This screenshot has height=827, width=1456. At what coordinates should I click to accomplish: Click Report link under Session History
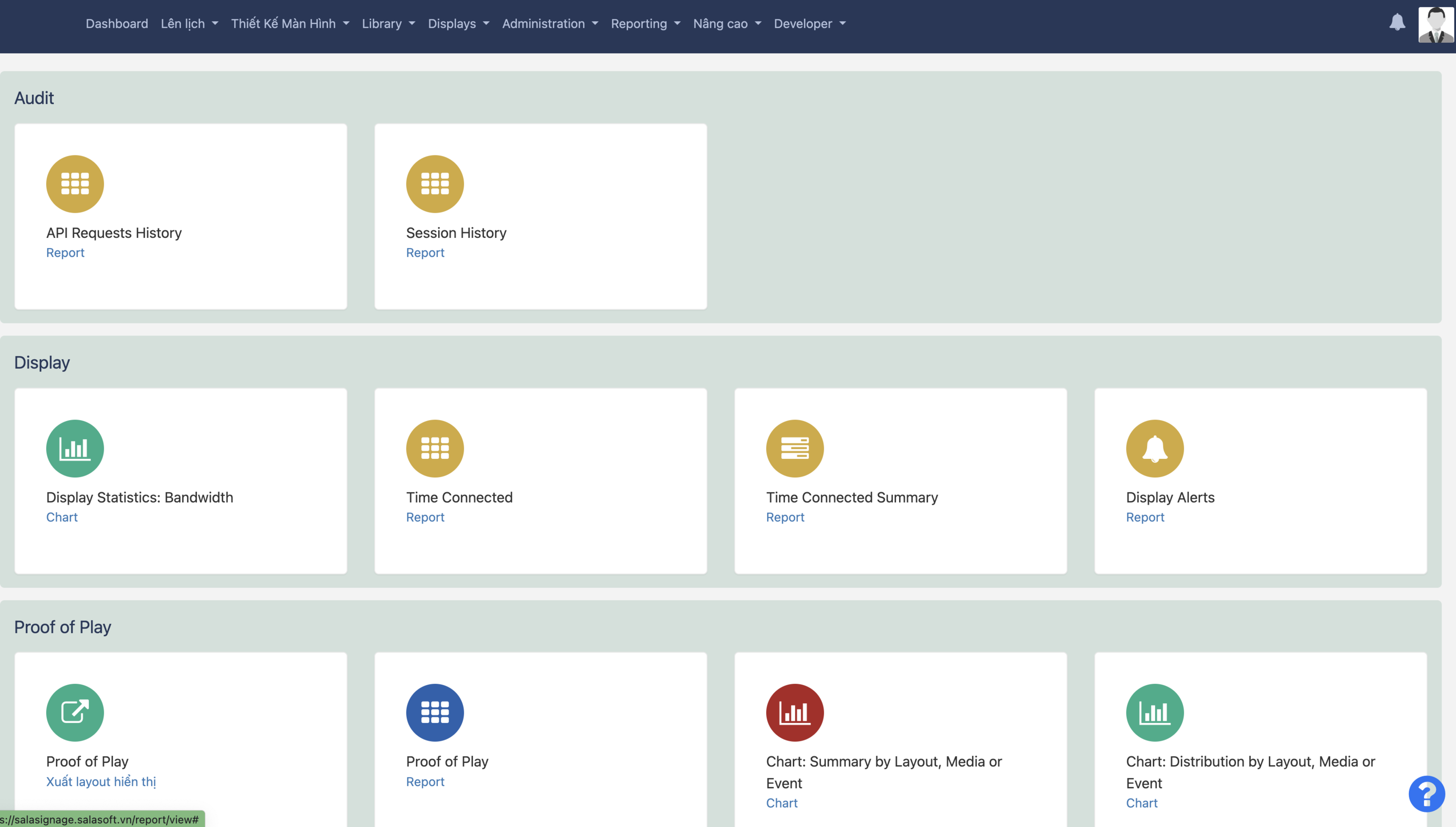point(425,253)
